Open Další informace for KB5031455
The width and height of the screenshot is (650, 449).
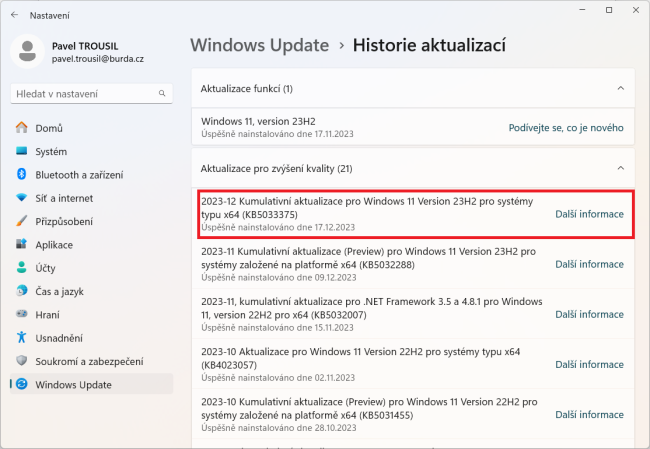(589, 415)
